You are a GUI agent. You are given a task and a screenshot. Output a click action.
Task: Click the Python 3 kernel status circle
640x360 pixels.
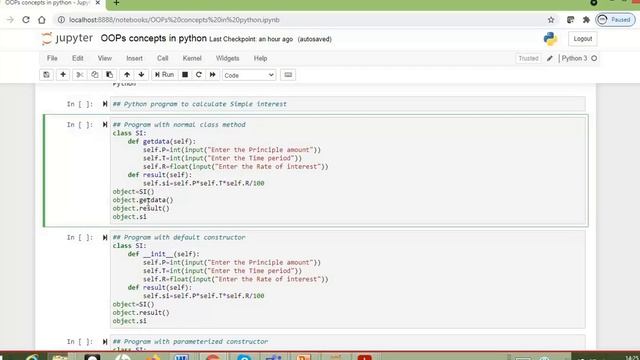tap(594, 58)
